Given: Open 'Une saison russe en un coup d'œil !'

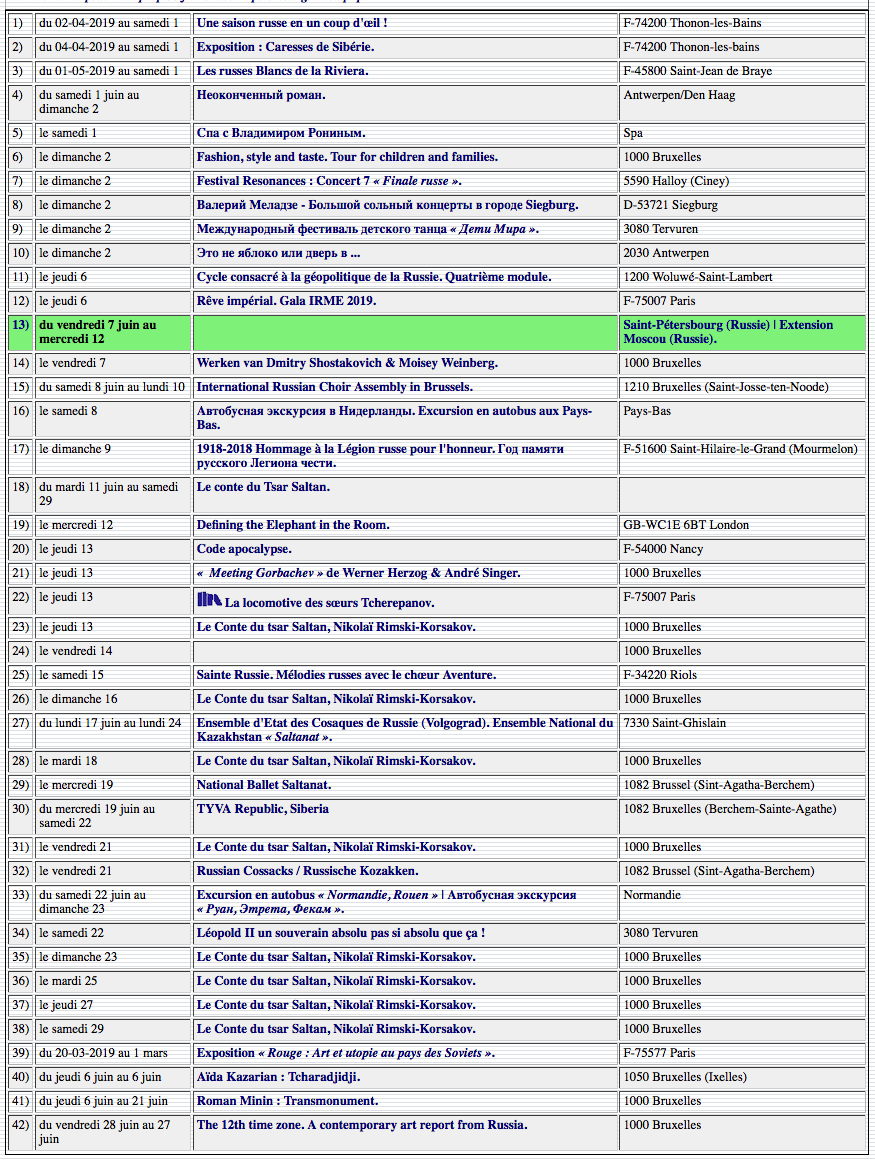Looking at the screenshot, I should (x=292, y=23).
